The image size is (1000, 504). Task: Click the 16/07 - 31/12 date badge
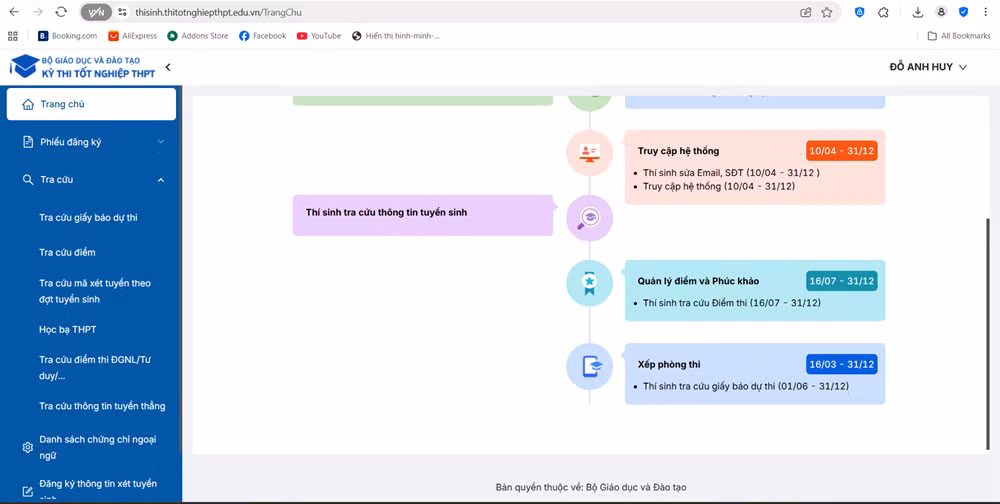(x=842, y=281)
